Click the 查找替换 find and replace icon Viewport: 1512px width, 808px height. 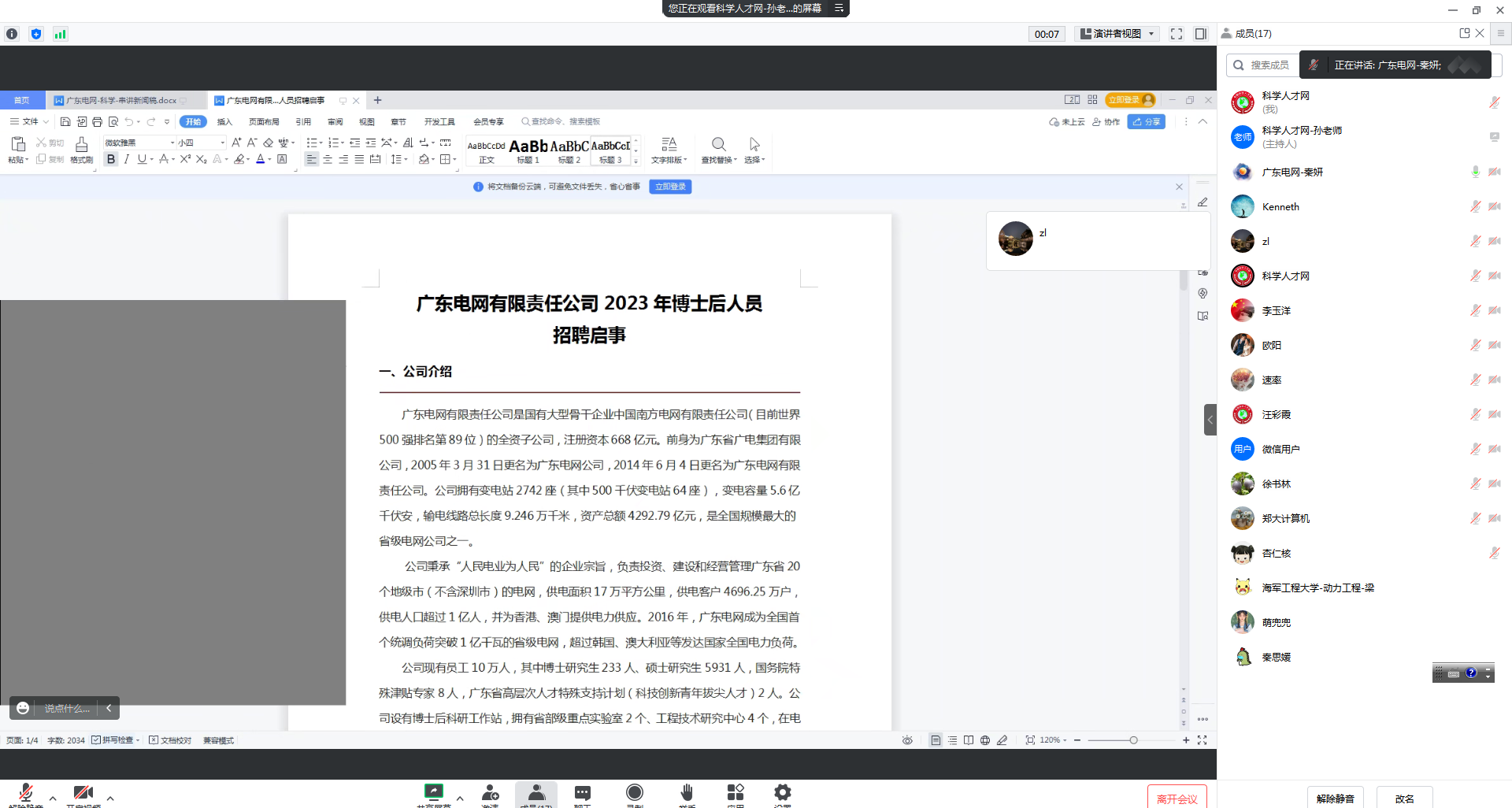[719, 149]
